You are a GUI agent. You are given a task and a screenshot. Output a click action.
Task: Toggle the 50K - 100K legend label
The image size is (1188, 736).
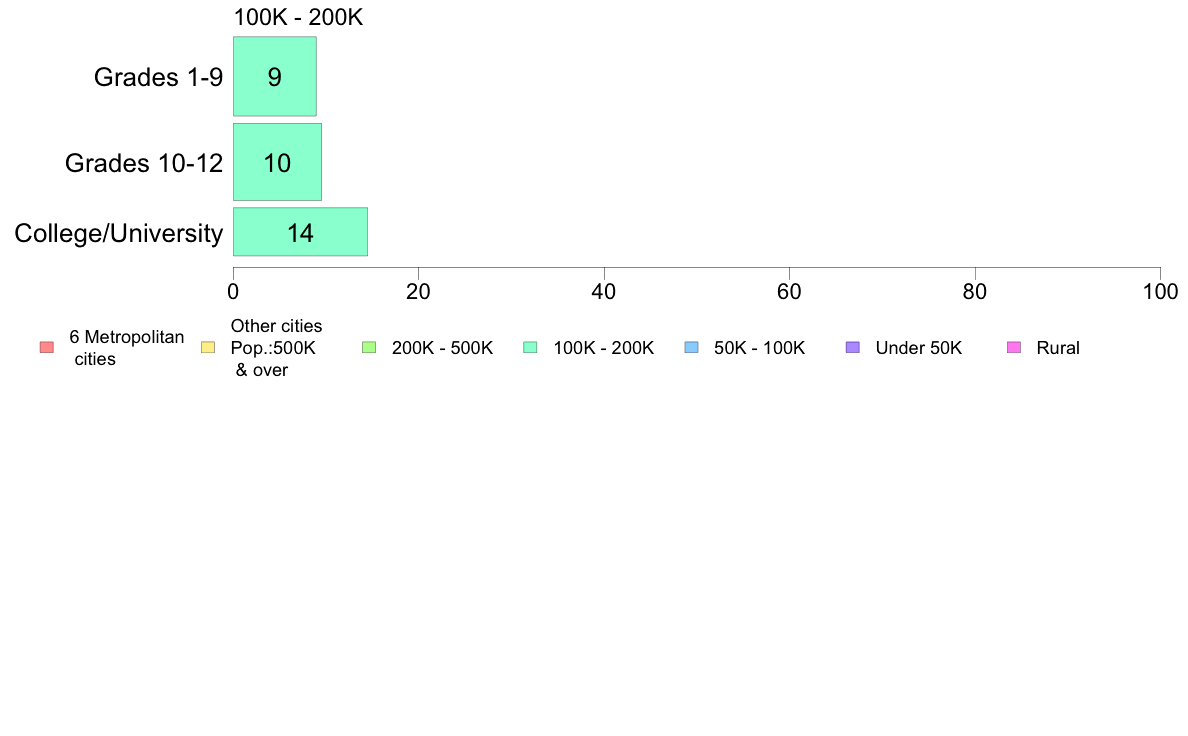[x=759, y=348]
